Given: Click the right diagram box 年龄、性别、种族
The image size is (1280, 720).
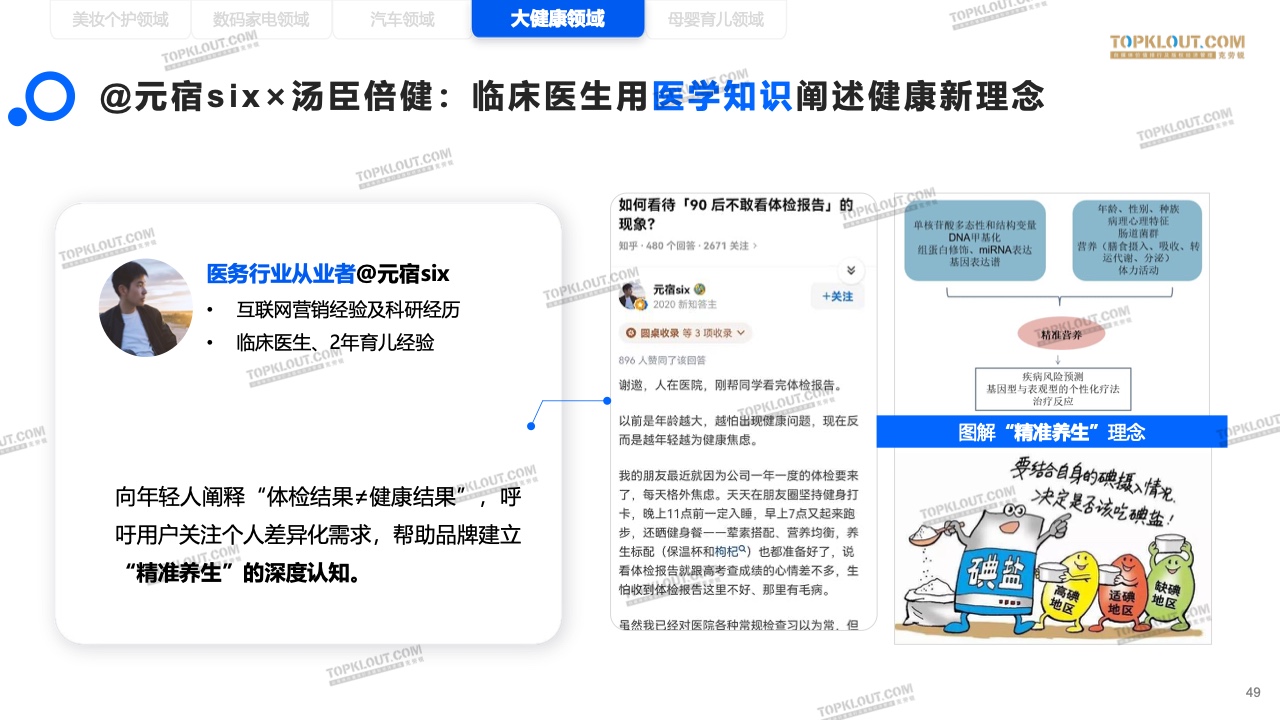Looking at the screenshot, I should click(1138, 240).
